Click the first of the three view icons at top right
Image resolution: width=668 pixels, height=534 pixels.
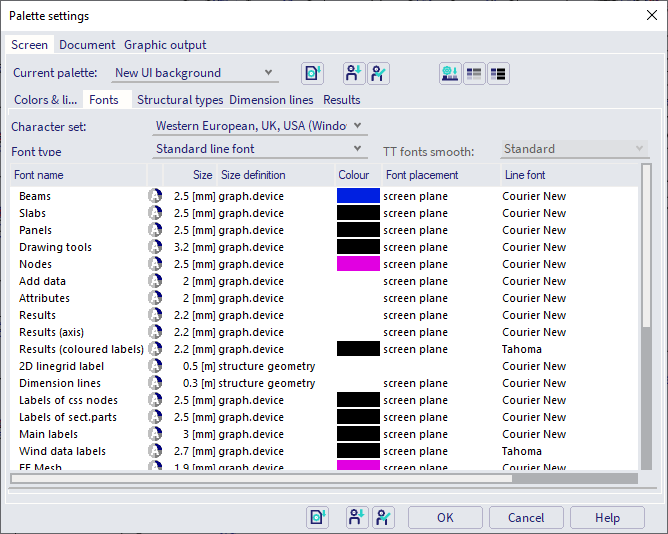tap(449, 73)
